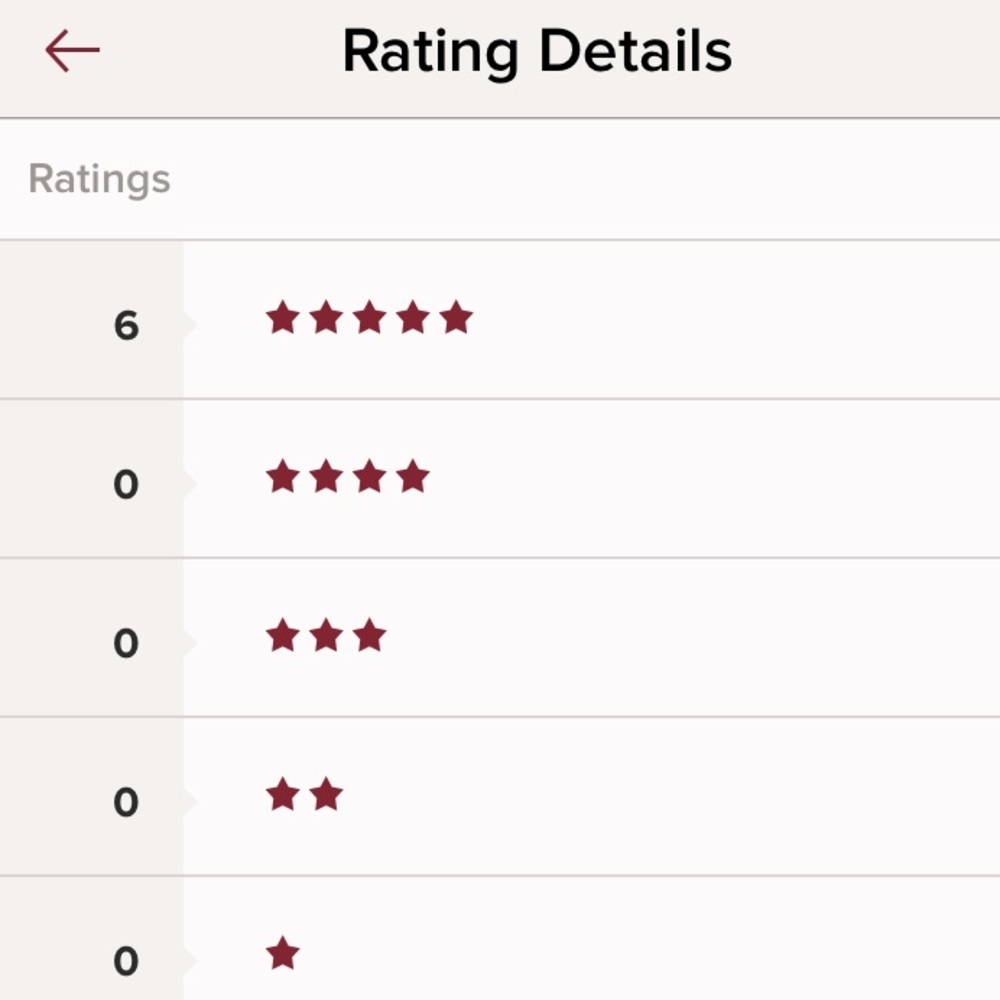Click the second star in the two-star row
Viewport: 1000px width, 1000px height.
[326, 795]
